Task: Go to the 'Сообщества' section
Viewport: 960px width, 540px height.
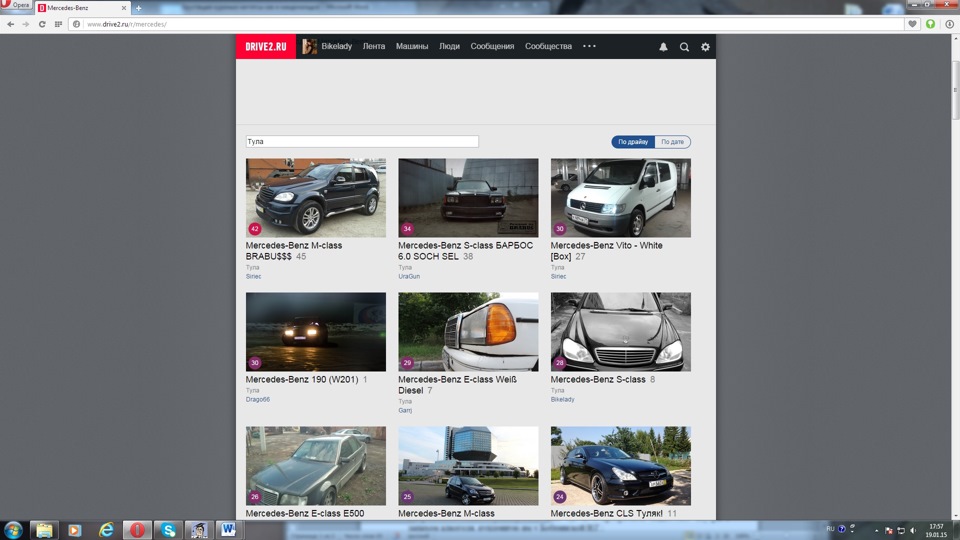Action: [x=548, y=47]
